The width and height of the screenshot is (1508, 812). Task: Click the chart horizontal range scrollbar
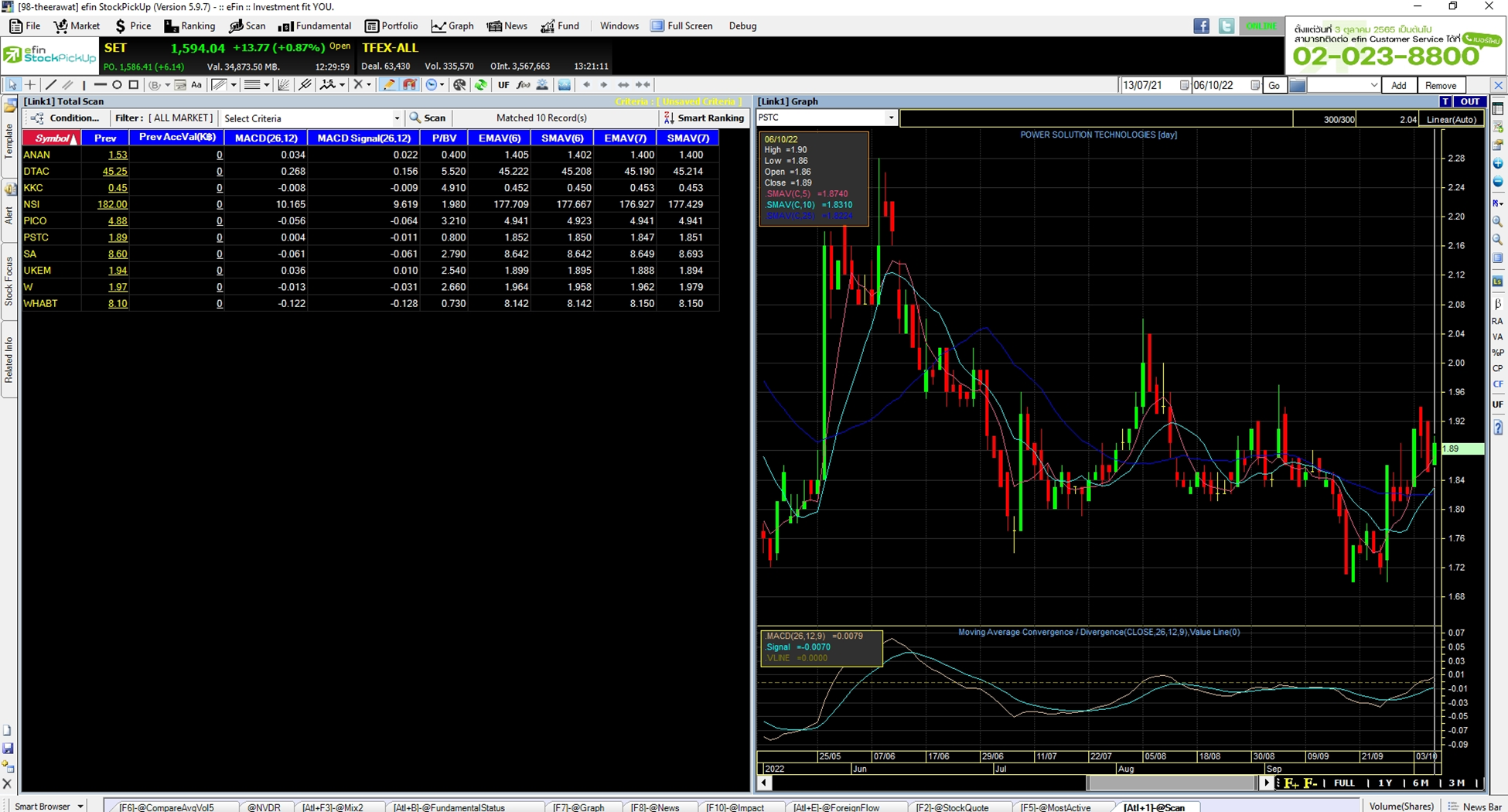point(1160,783)
